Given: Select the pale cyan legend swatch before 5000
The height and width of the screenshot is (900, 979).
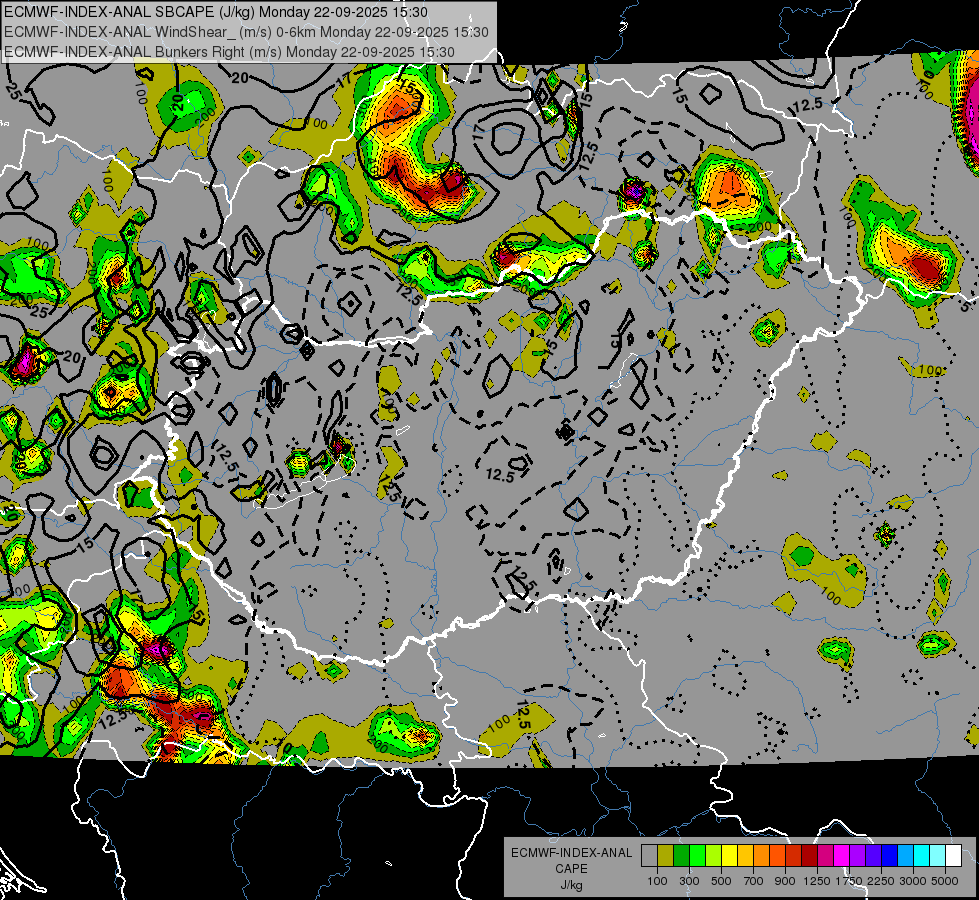Looking at the screenshot, I should (x=938, y=855).
